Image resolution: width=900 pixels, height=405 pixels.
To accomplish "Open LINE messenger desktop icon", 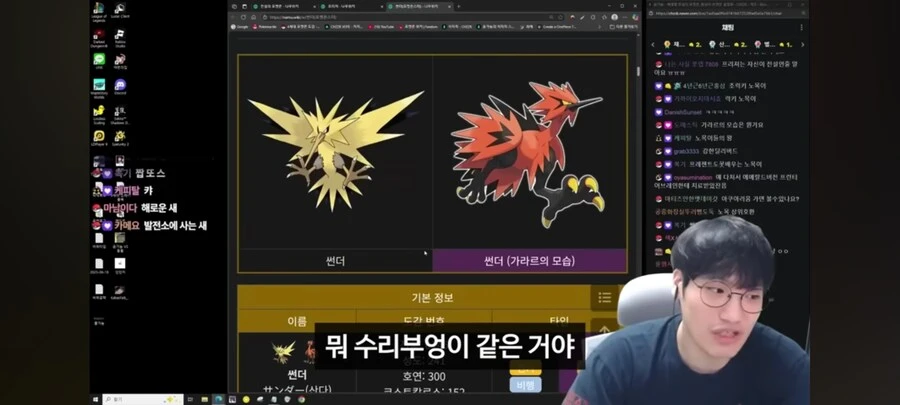I will (99, 61).
